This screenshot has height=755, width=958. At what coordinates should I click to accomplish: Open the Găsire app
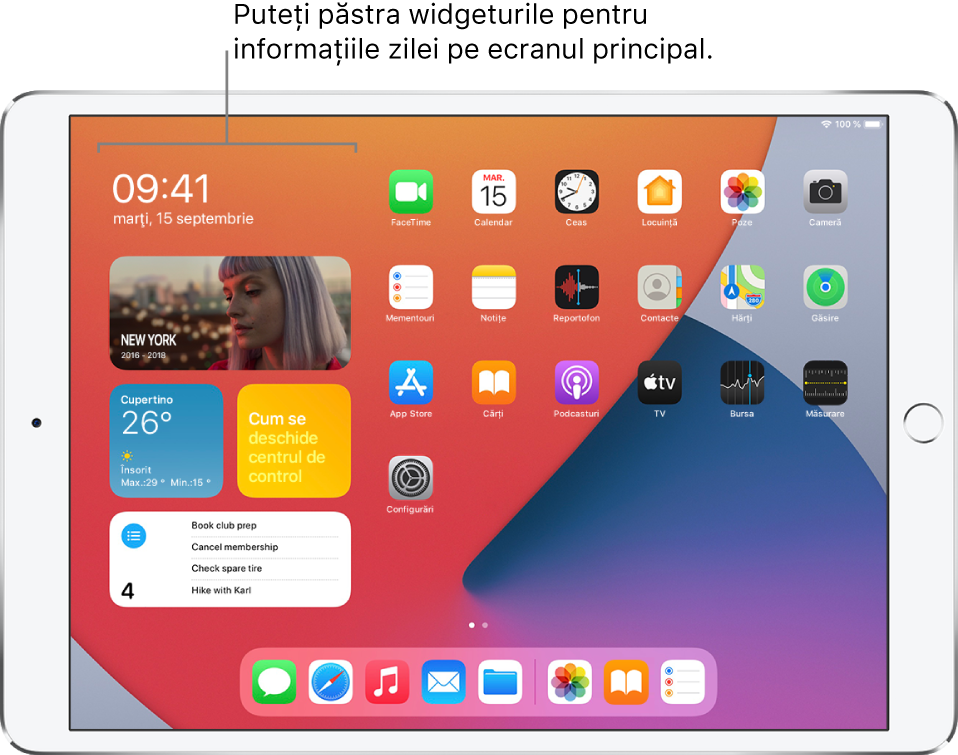pos(825,287)
